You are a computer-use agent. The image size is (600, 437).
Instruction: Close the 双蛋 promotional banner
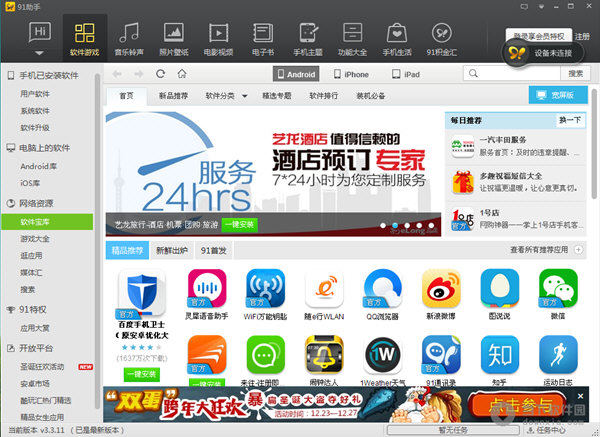tap(580, 396)
